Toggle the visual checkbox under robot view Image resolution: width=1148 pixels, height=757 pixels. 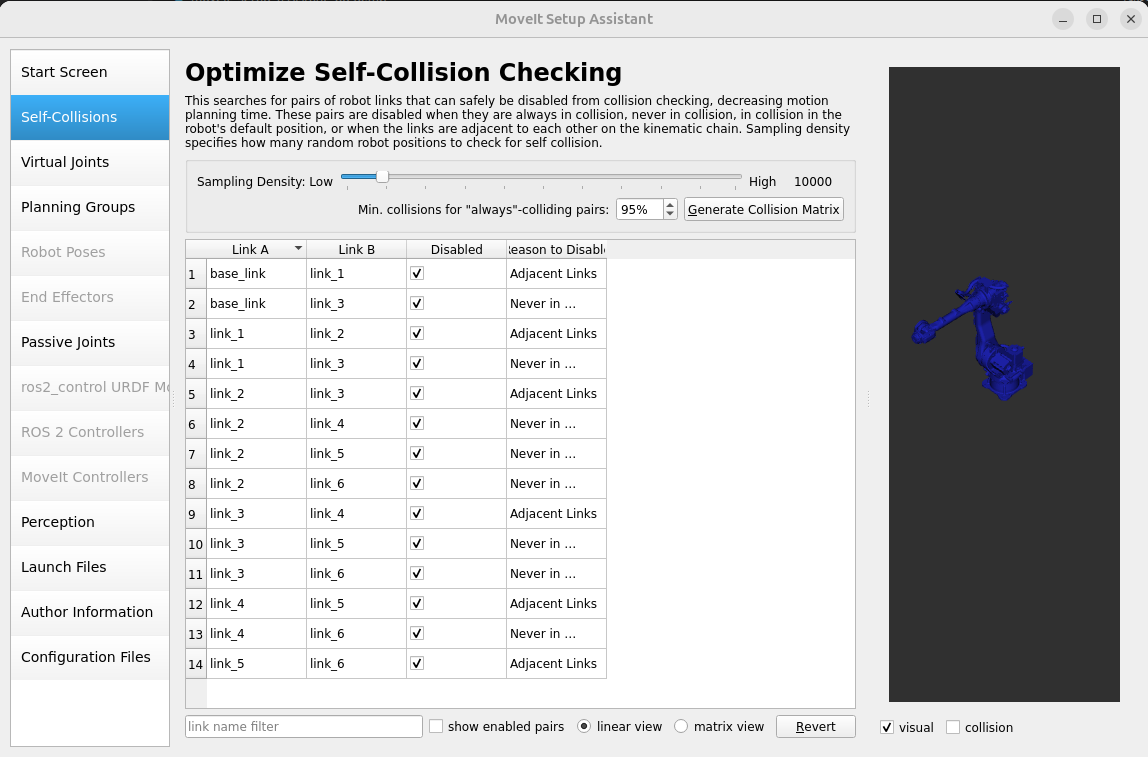coord(887,727)
